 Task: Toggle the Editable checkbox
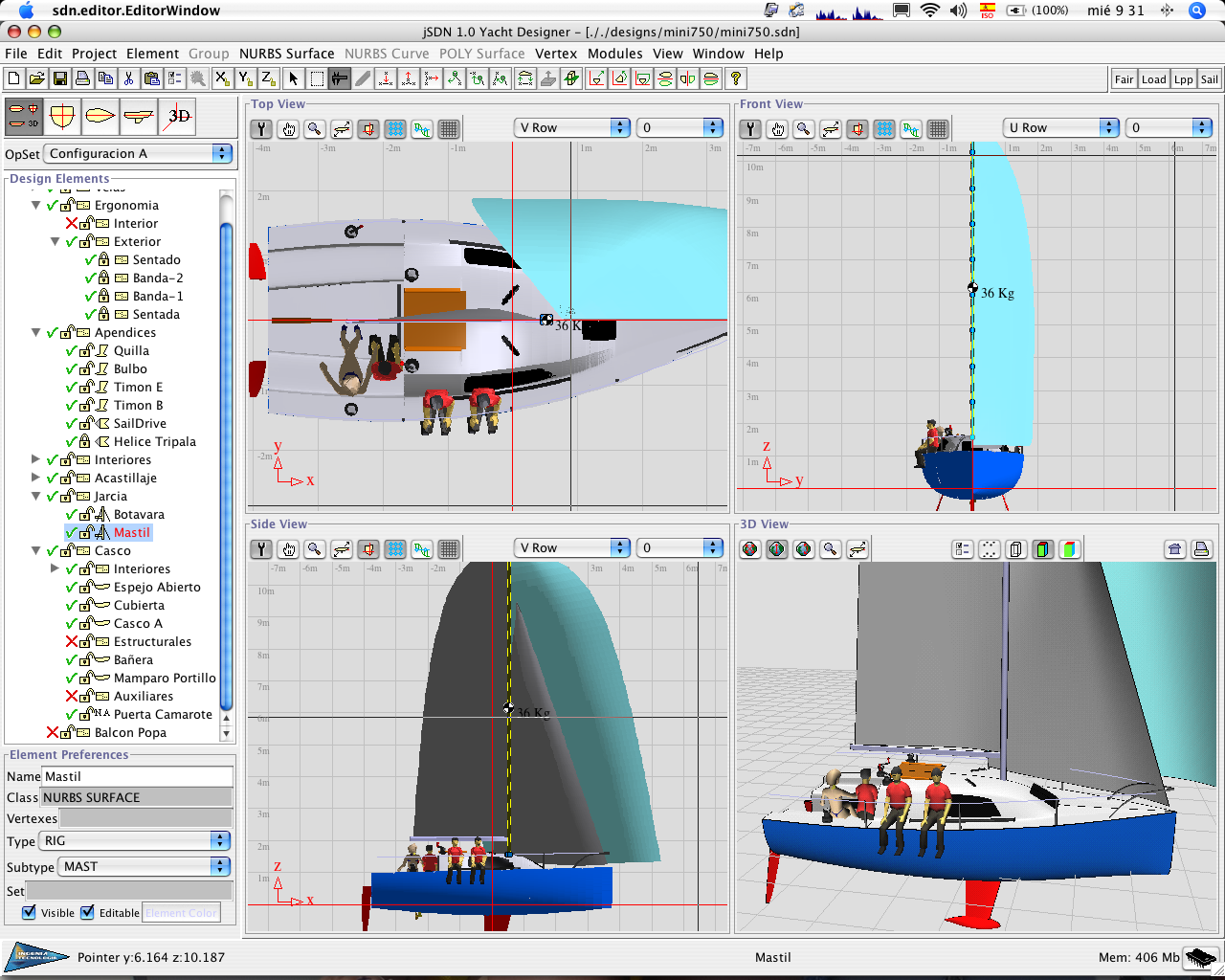pos(88,912)
